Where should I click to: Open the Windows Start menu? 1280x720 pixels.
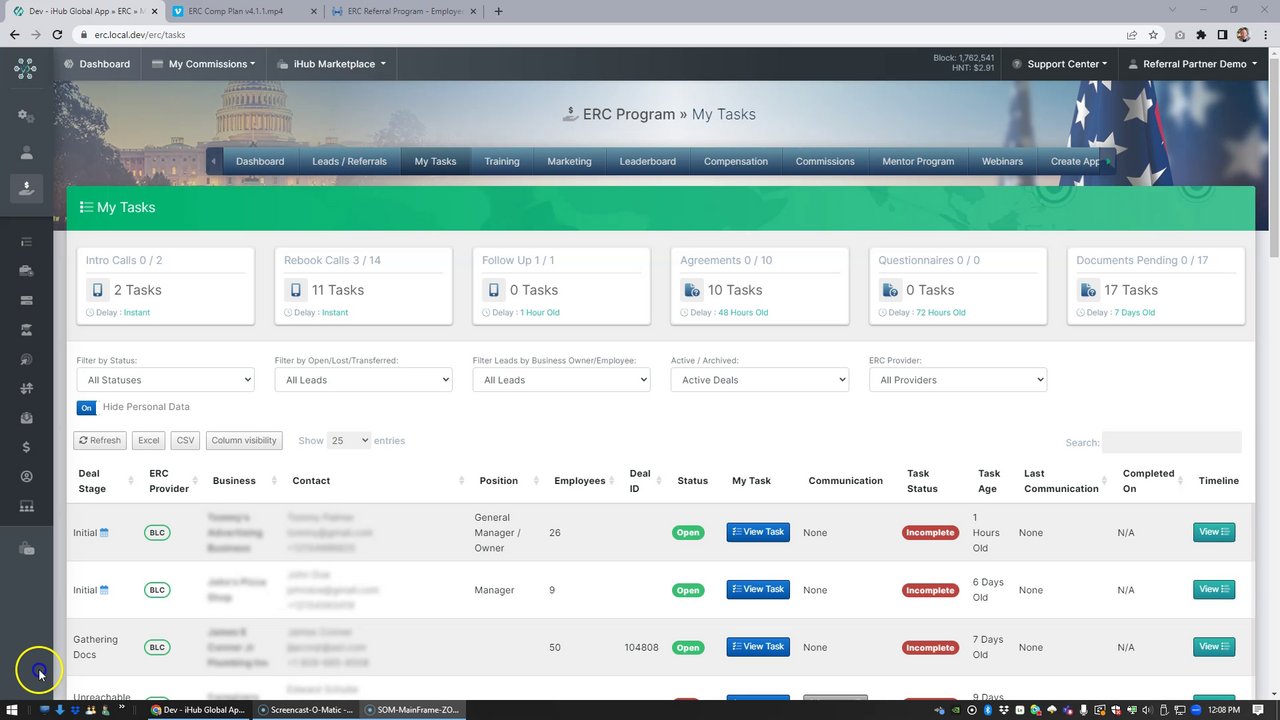[x=12, y=710]
